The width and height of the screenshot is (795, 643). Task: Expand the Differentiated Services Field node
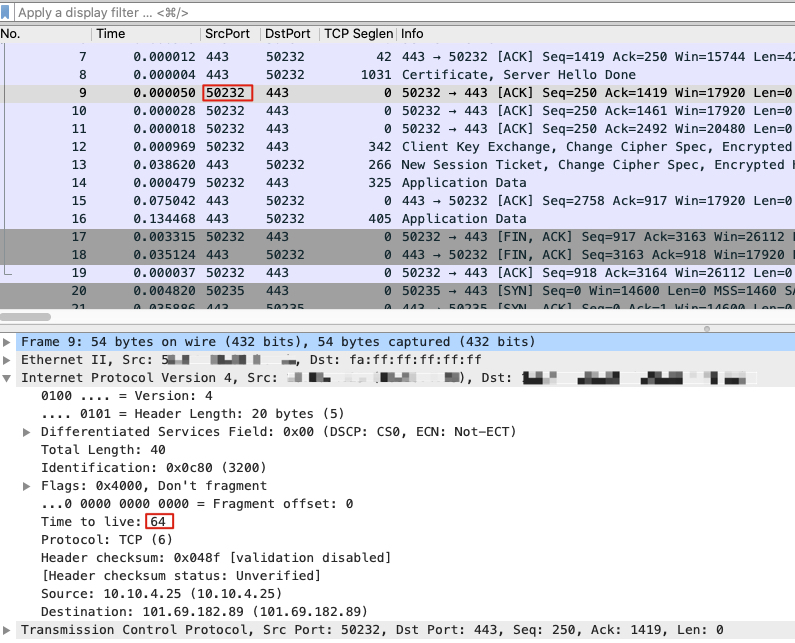point(27,432)
